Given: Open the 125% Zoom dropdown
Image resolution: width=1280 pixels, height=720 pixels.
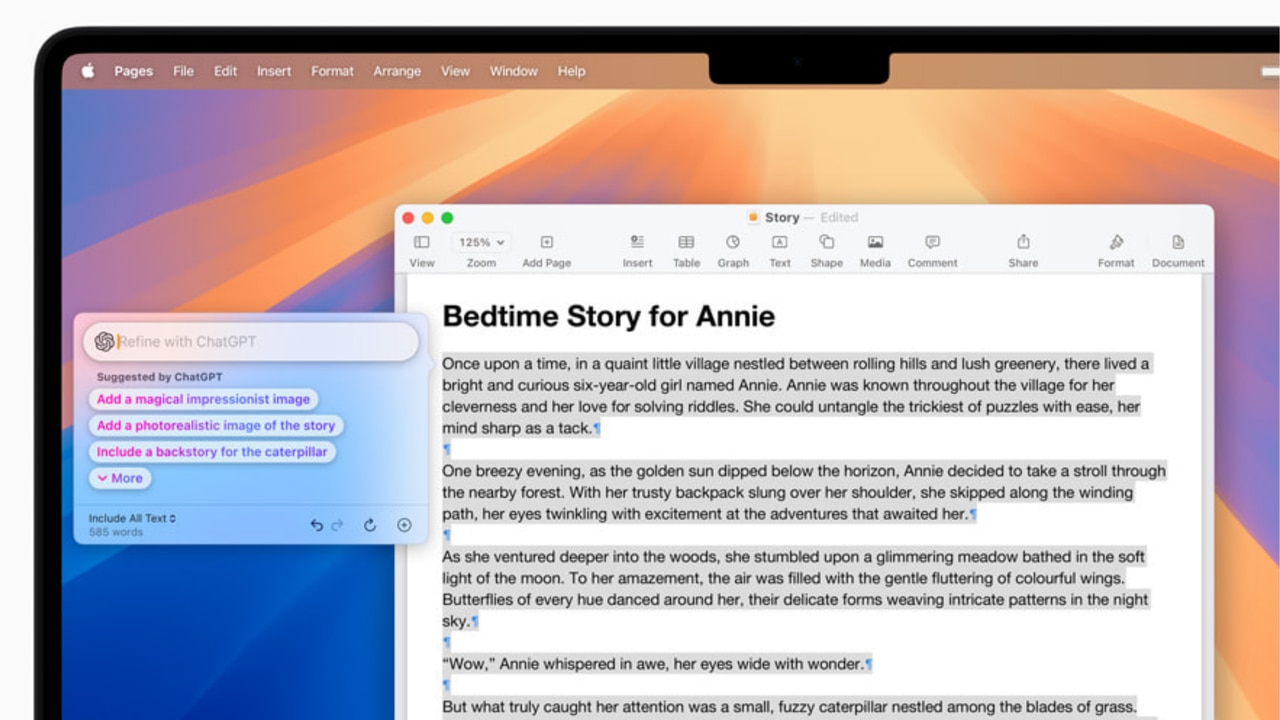Looking at the screenshot, I should pos(481,242).
